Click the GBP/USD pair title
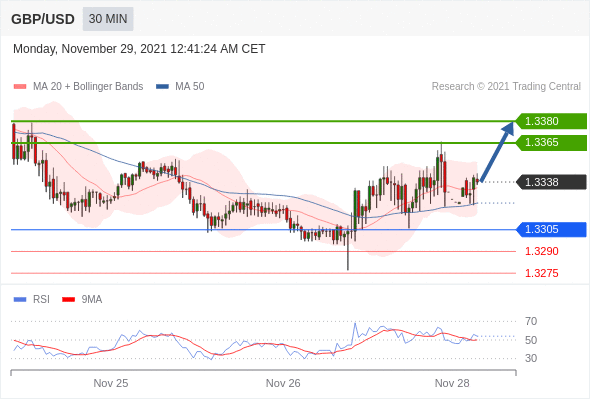Image resolution: width=590 pixels, height=400 pixels. pos(43,19)
